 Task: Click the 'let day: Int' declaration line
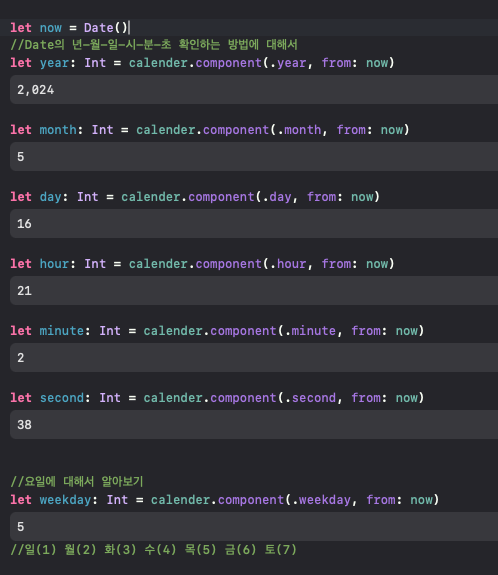tap(195, 197)
